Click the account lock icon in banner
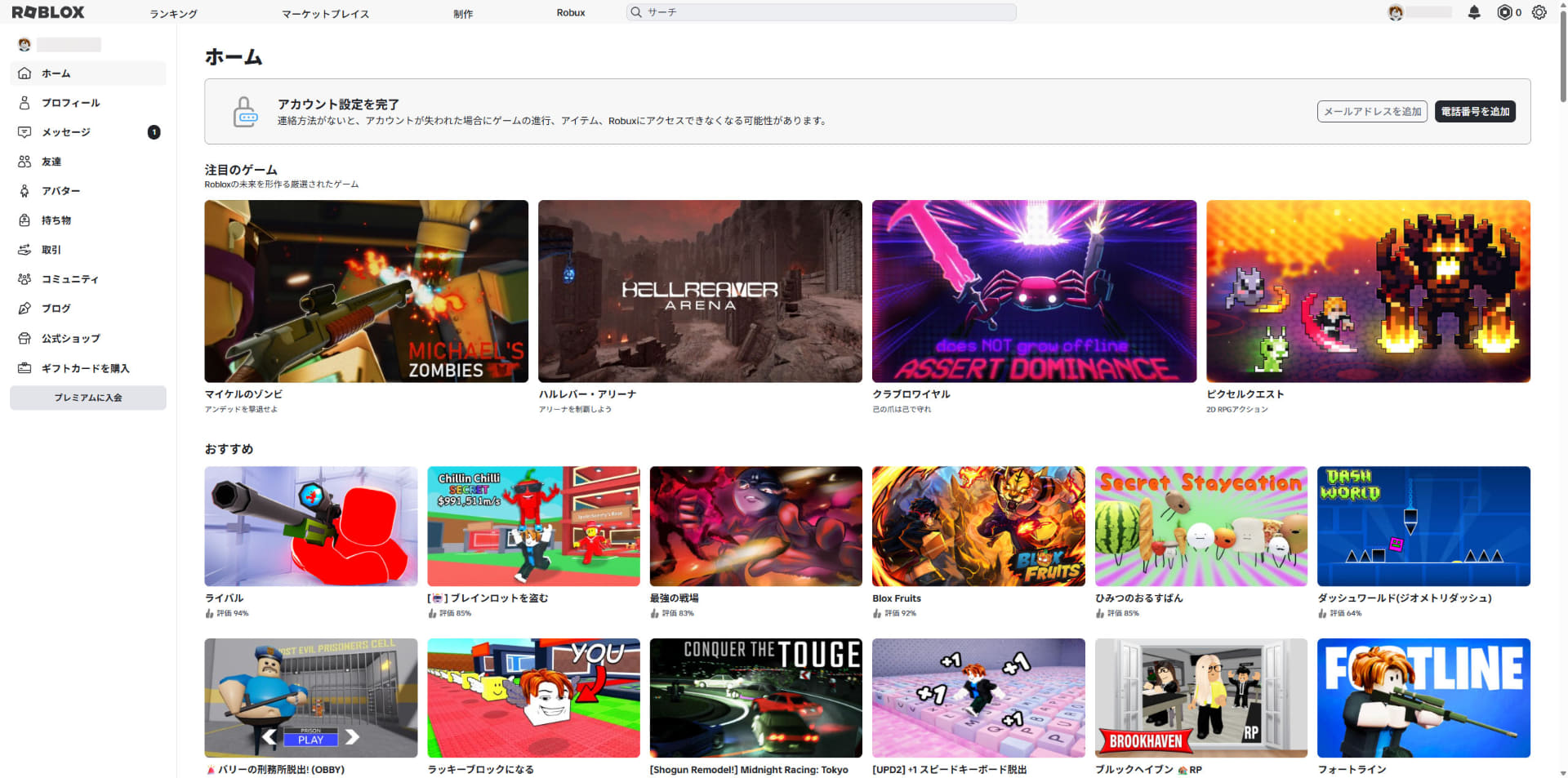Screen dimensions: 1568x778 point(245,112)
